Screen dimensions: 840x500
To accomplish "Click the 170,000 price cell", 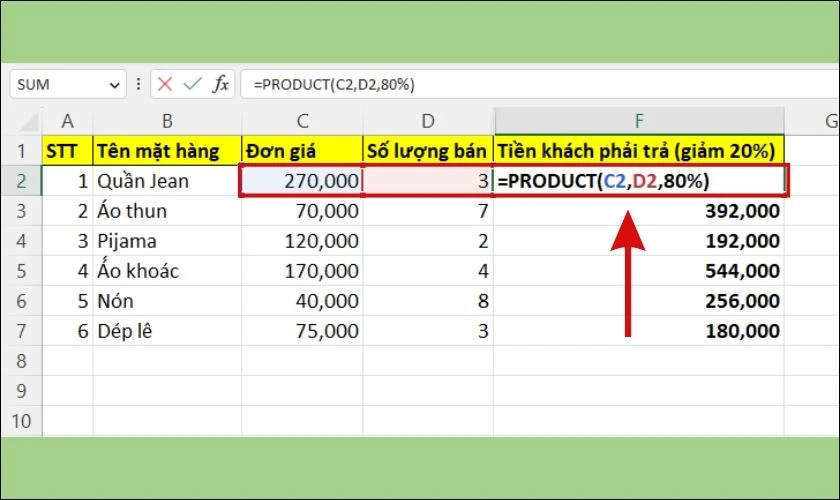I will coord(302,271).
